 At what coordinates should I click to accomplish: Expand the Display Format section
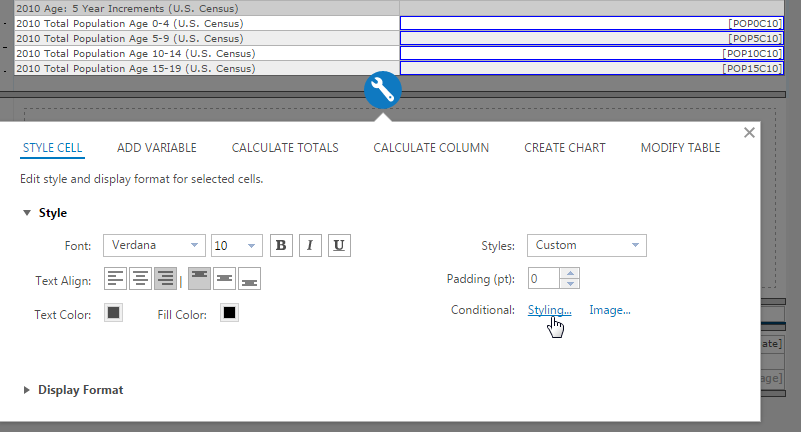pyautogui.click(x=80, y=390)
